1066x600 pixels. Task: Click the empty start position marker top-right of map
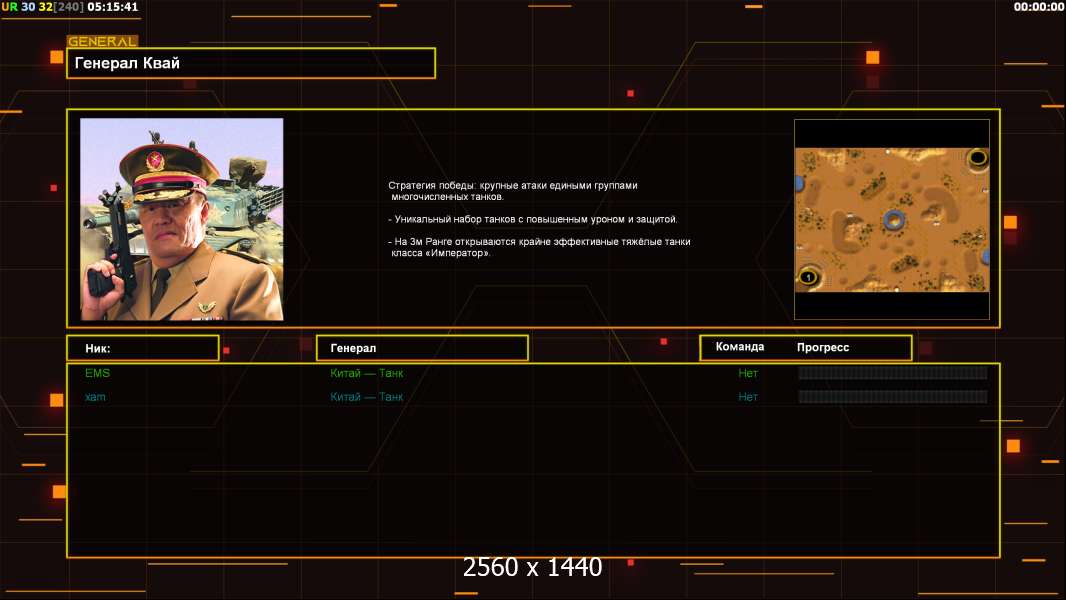pos(977,157)
